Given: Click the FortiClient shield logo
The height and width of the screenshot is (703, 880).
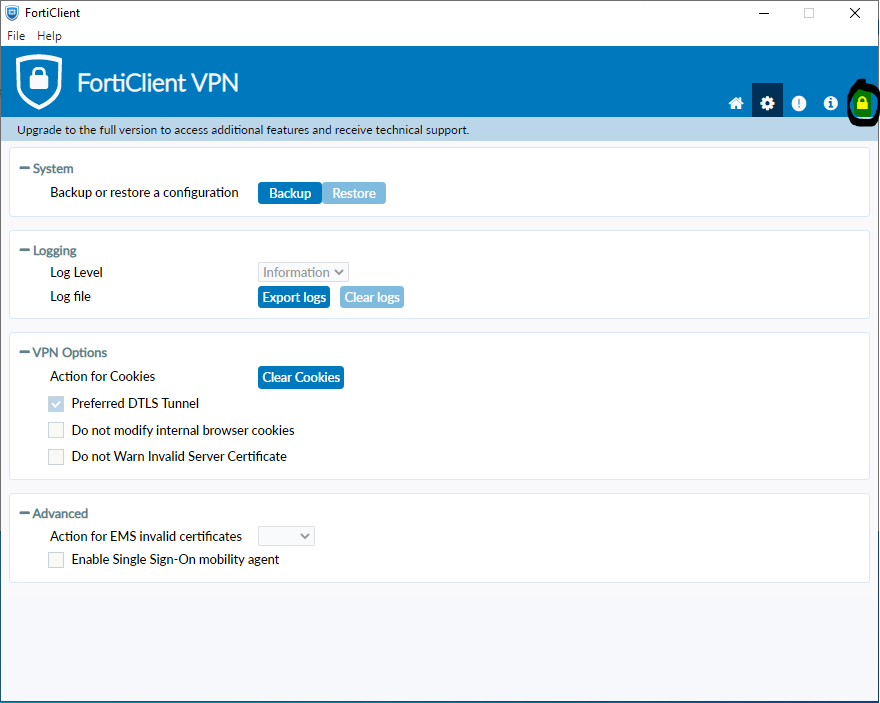Looking at the screenshot, I should (x=39, y=80).
